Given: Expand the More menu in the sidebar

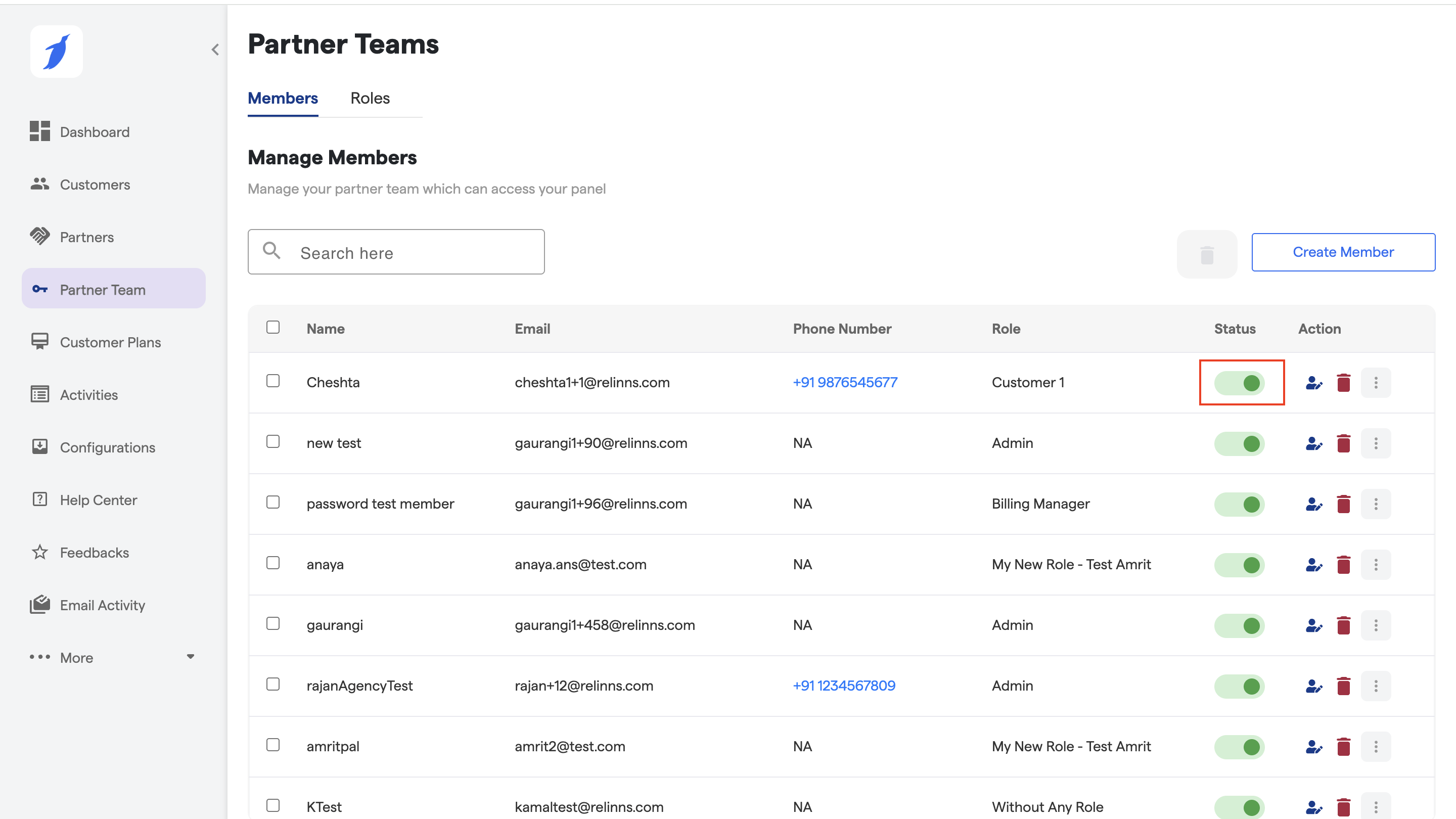Looking at the screenshot, I should tap(113, 657).
